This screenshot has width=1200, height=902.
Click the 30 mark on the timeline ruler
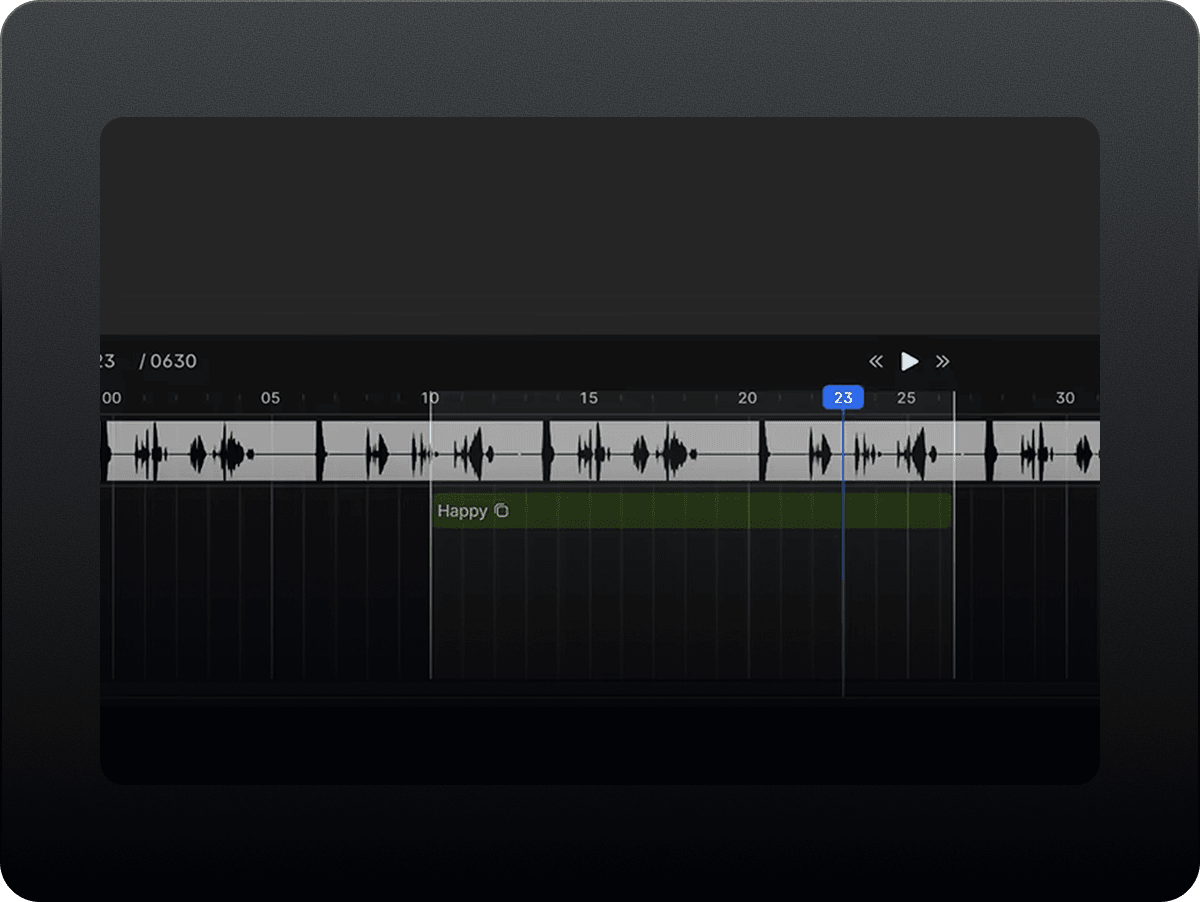[1065, 398]
